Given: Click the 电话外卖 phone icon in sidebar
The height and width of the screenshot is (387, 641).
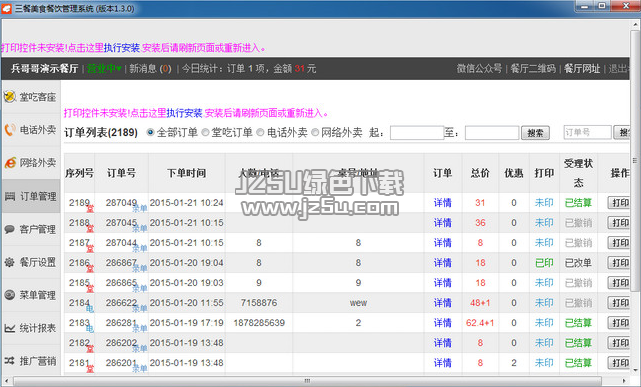Looking at the screenshot, I should click(x=10, y=130).
